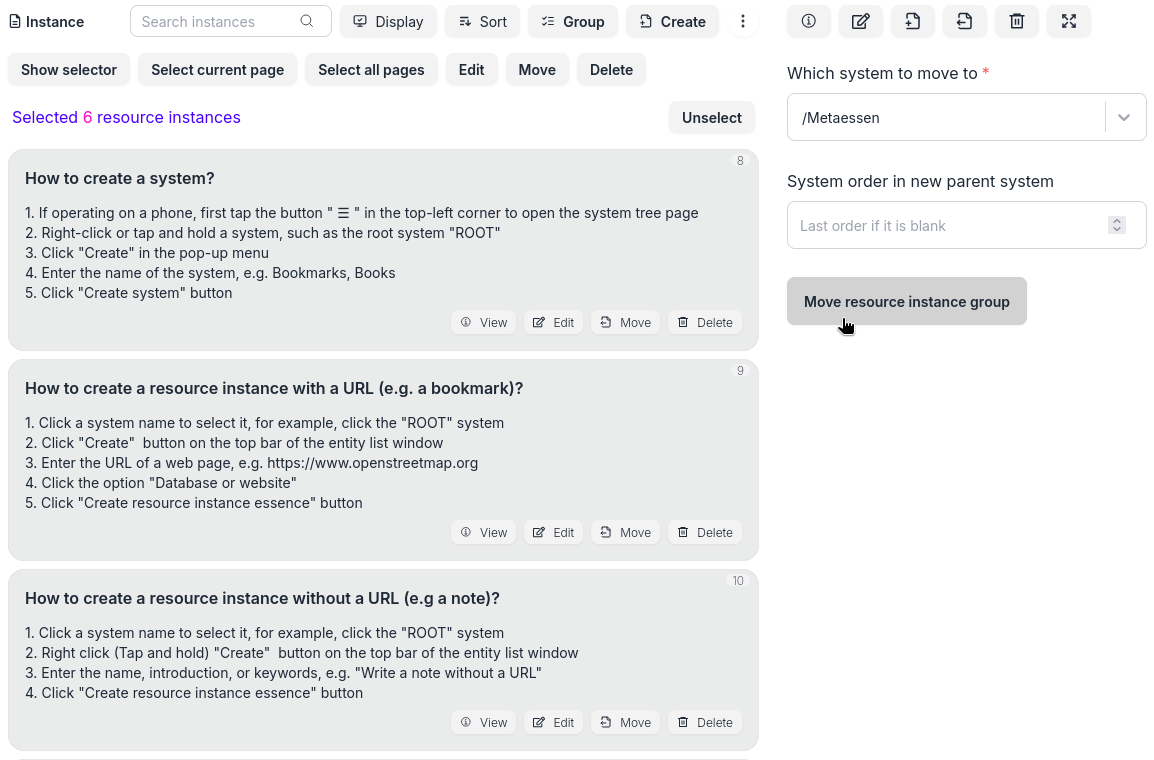View the "How to create a system?" card
1154x760 pixels.
pos(484,323)
